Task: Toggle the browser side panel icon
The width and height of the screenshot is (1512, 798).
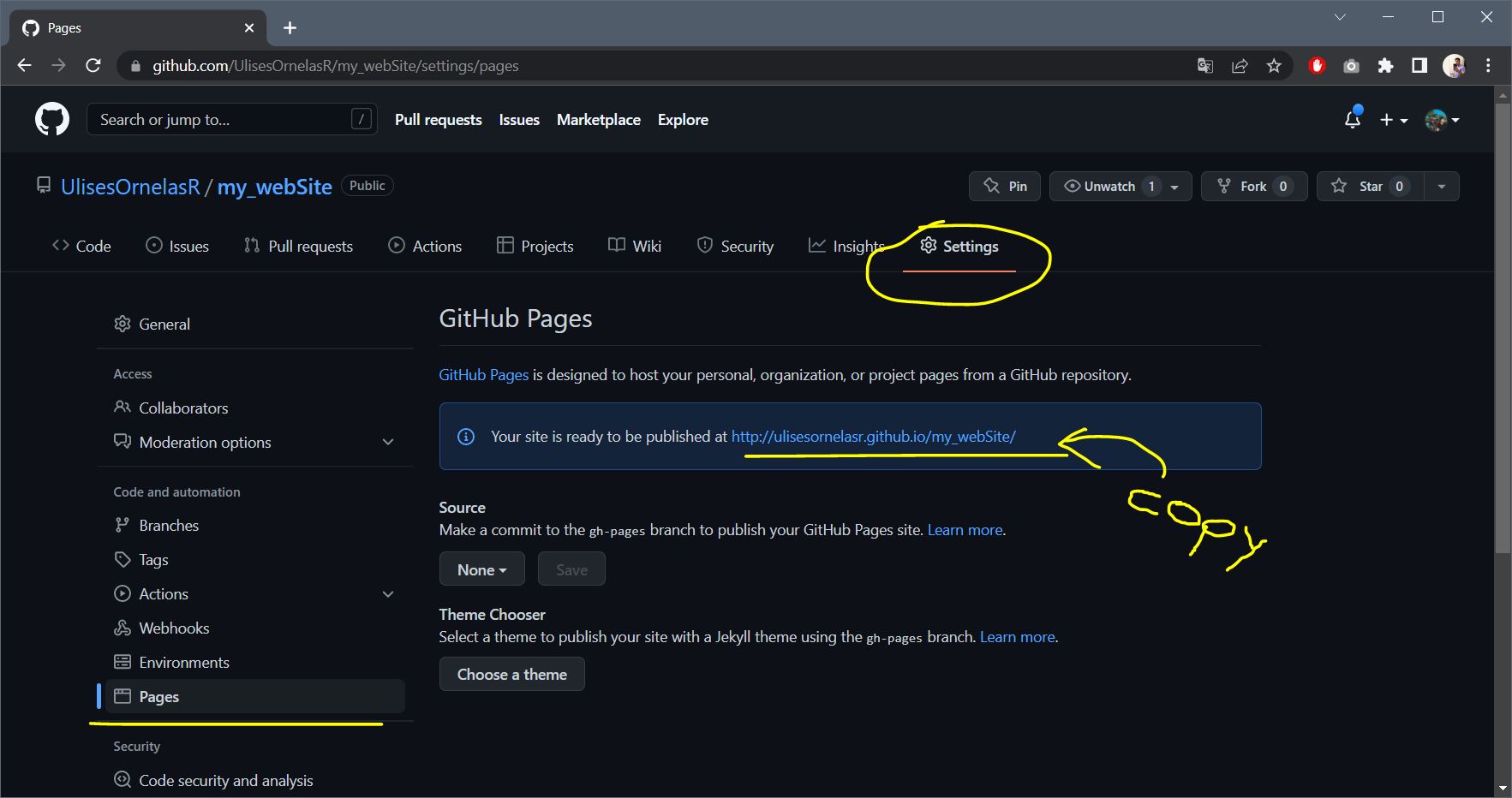Action: pos(1419,66)
